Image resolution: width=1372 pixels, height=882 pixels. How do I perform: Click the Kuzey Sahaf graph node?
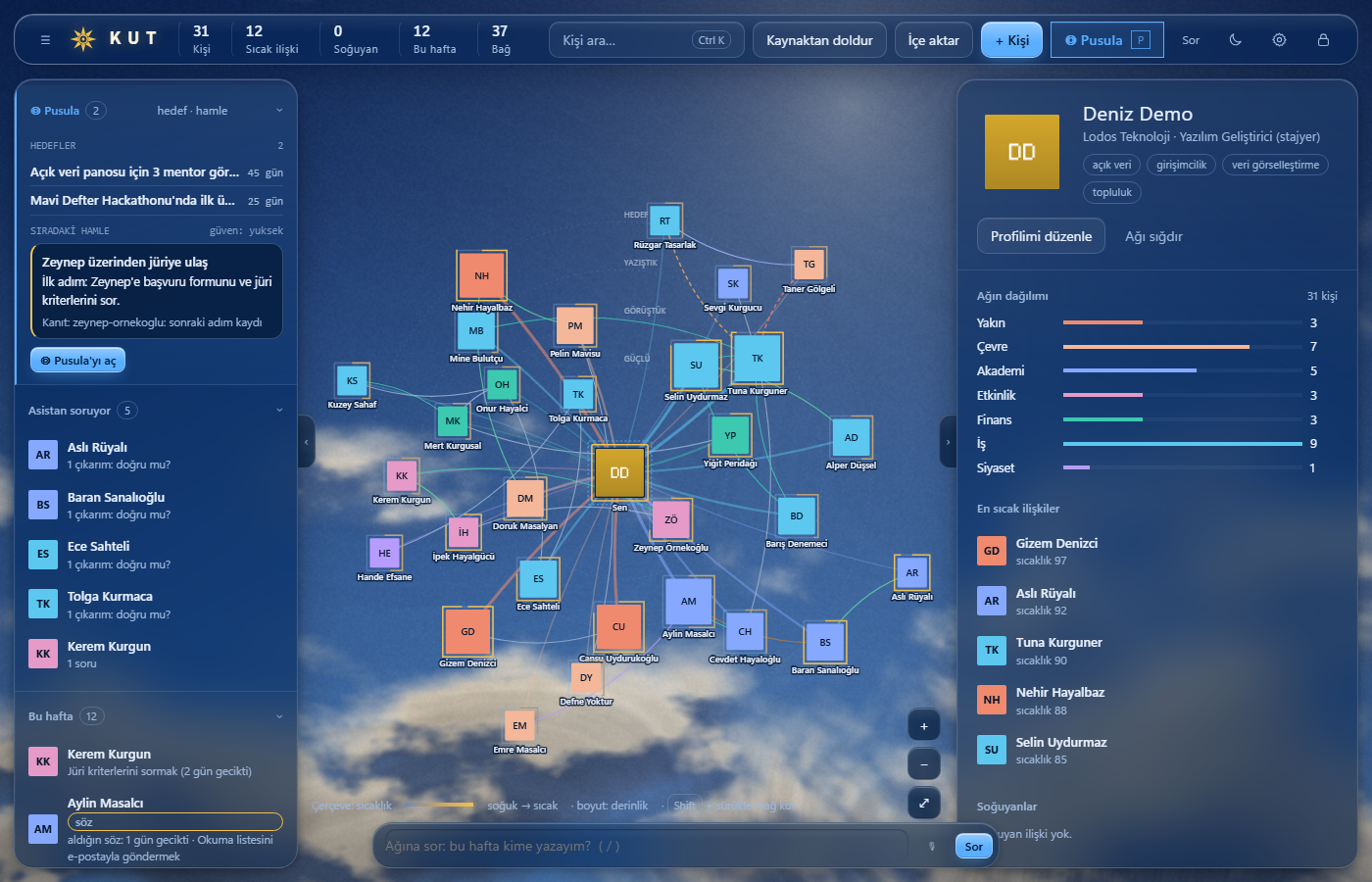(x=352, y=381)
